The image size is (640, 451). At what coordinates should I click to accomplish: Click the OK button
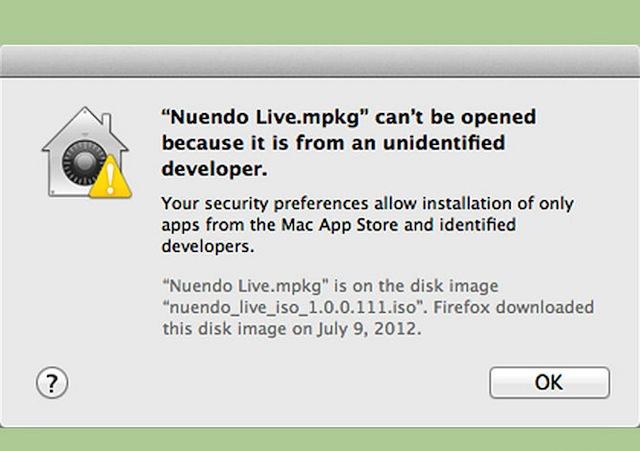(x=549, y=382)
